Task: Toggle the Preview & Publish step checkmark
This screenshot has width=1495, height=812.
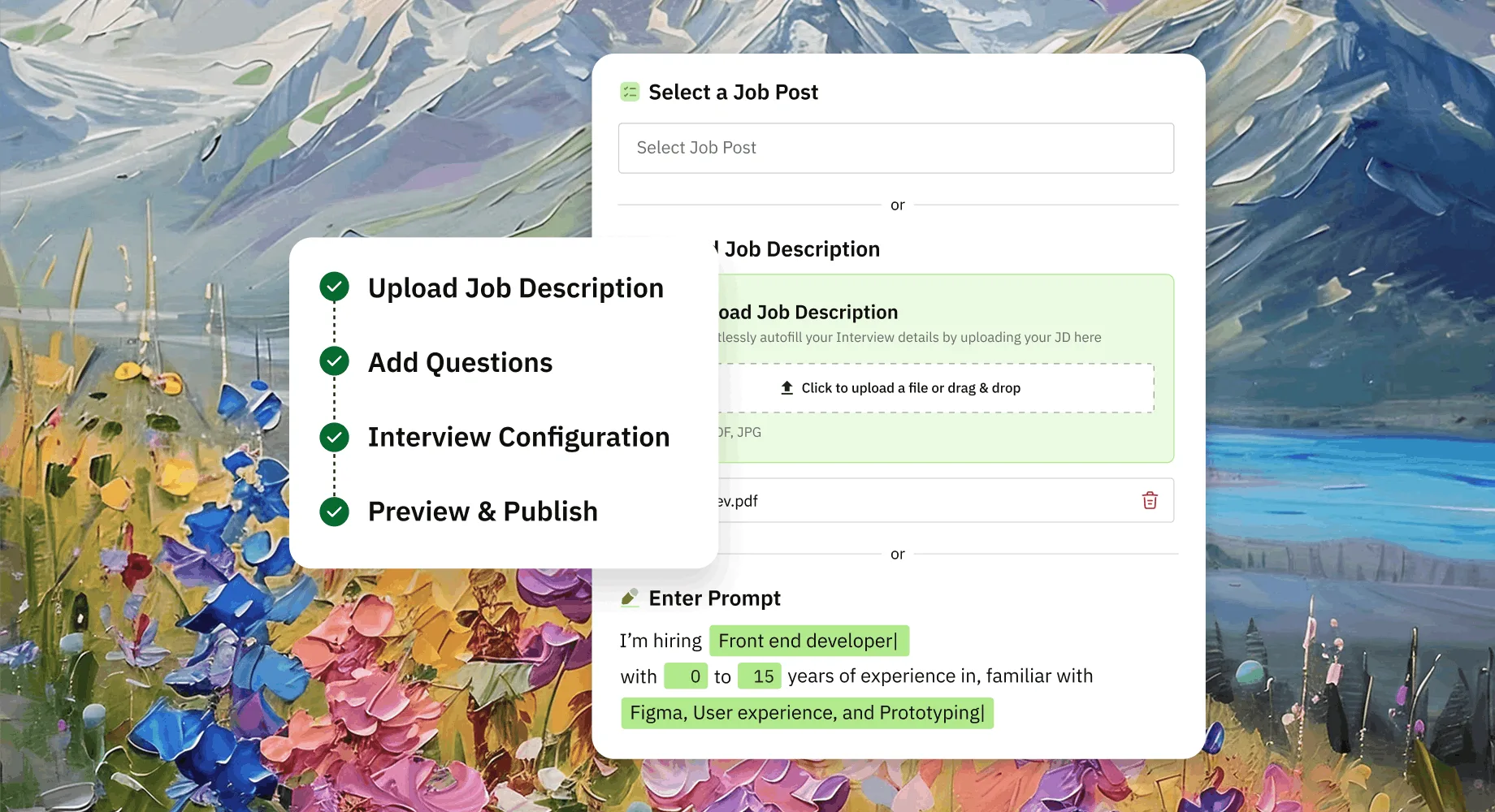Action: tap(334, 512)
